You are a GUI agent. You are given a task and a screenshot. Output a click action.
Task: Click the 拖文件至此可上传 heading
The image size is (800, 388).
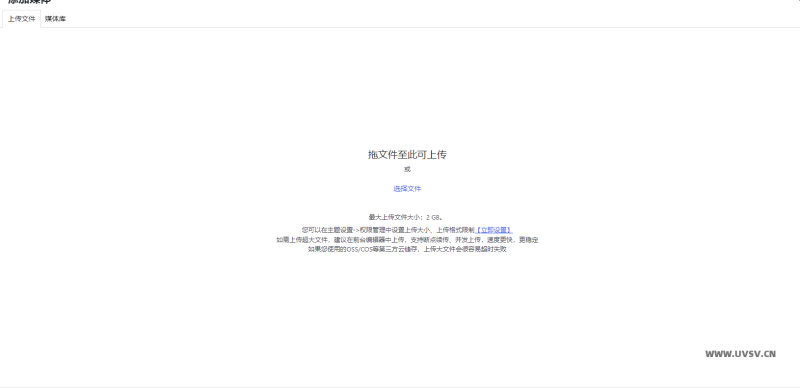407,155
